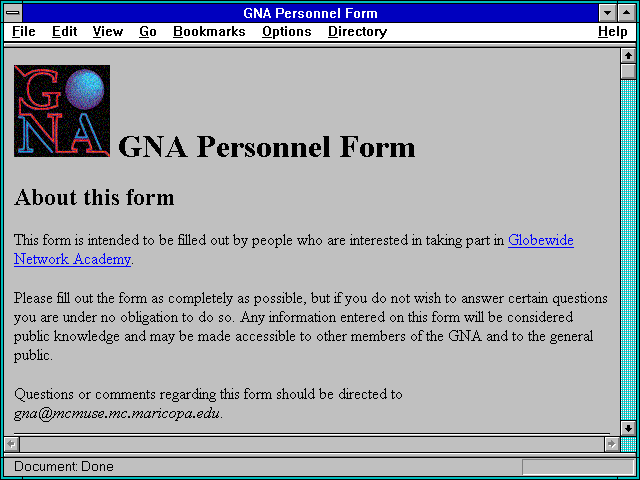Click the vertical scrollbar thumb
Image resolution: width=640 pixels, height=480 pixels.
[x=628, y=71]
